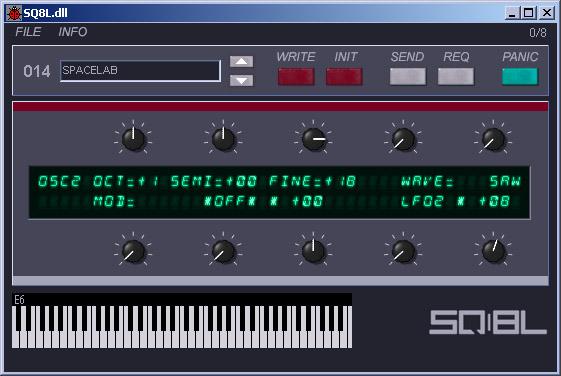Click the red INIT button

coord(344,76)
